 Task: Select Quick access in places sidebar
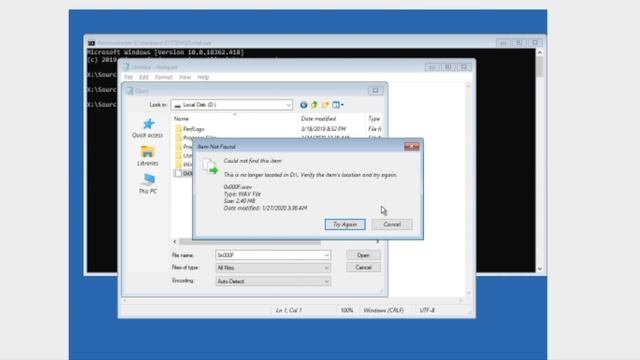point(148,128)
